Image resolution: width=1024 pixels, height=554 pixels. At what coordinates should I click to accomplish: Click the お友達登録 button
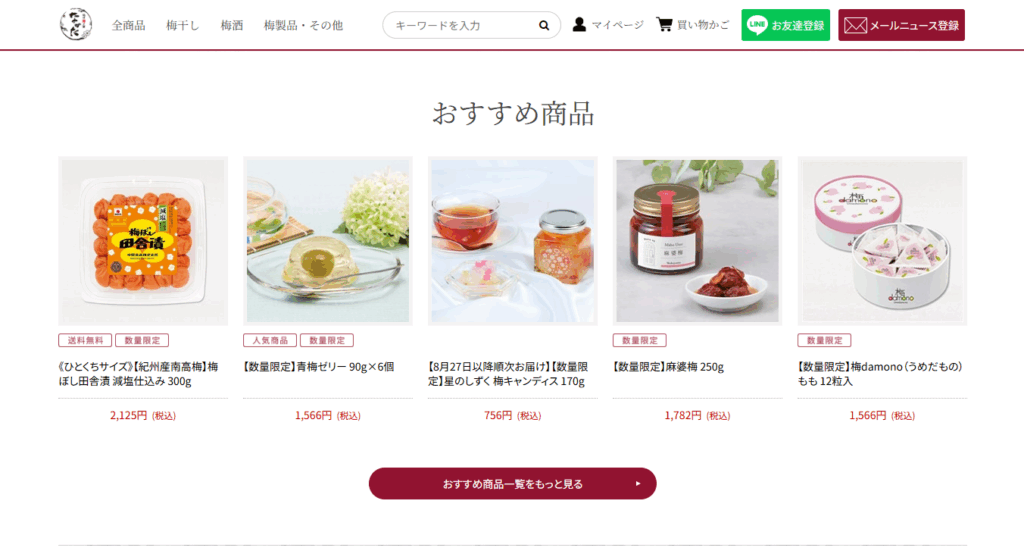pyautogui.click(x=786, y=25)
